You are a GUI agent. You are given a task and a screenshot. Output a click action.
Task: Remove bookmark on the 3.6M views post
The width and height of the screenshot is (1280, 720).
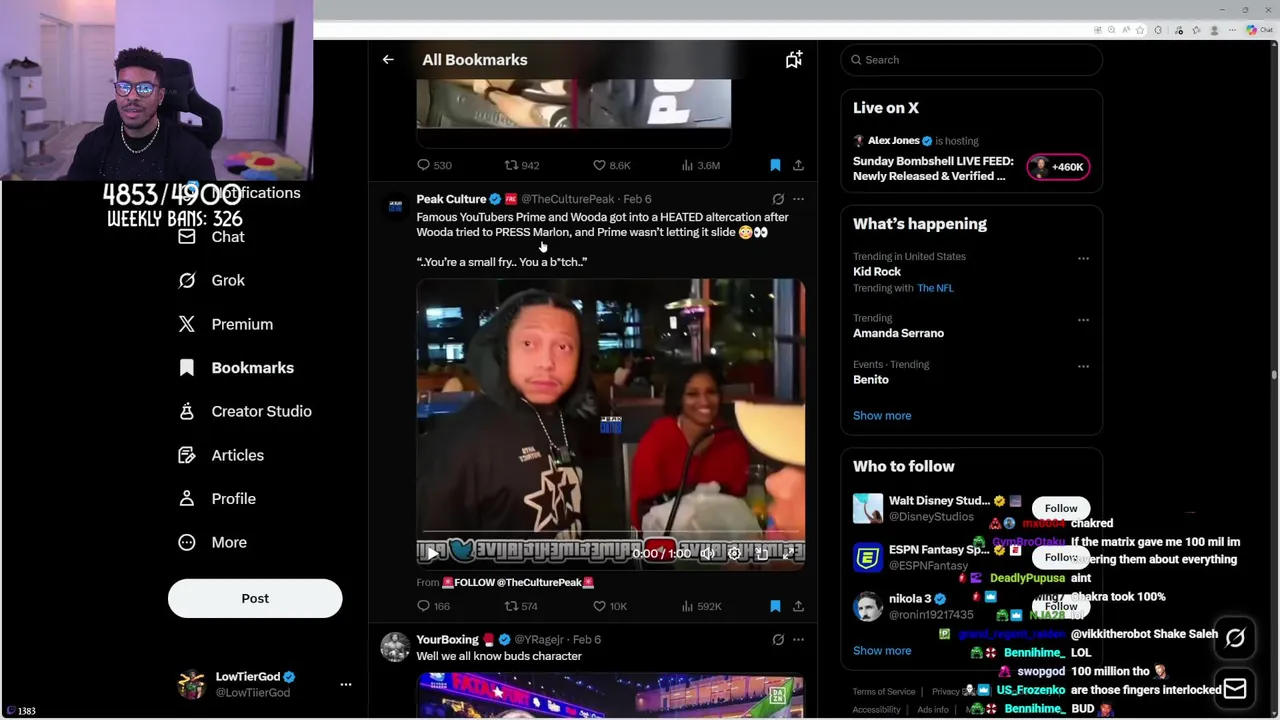[775, 165]
